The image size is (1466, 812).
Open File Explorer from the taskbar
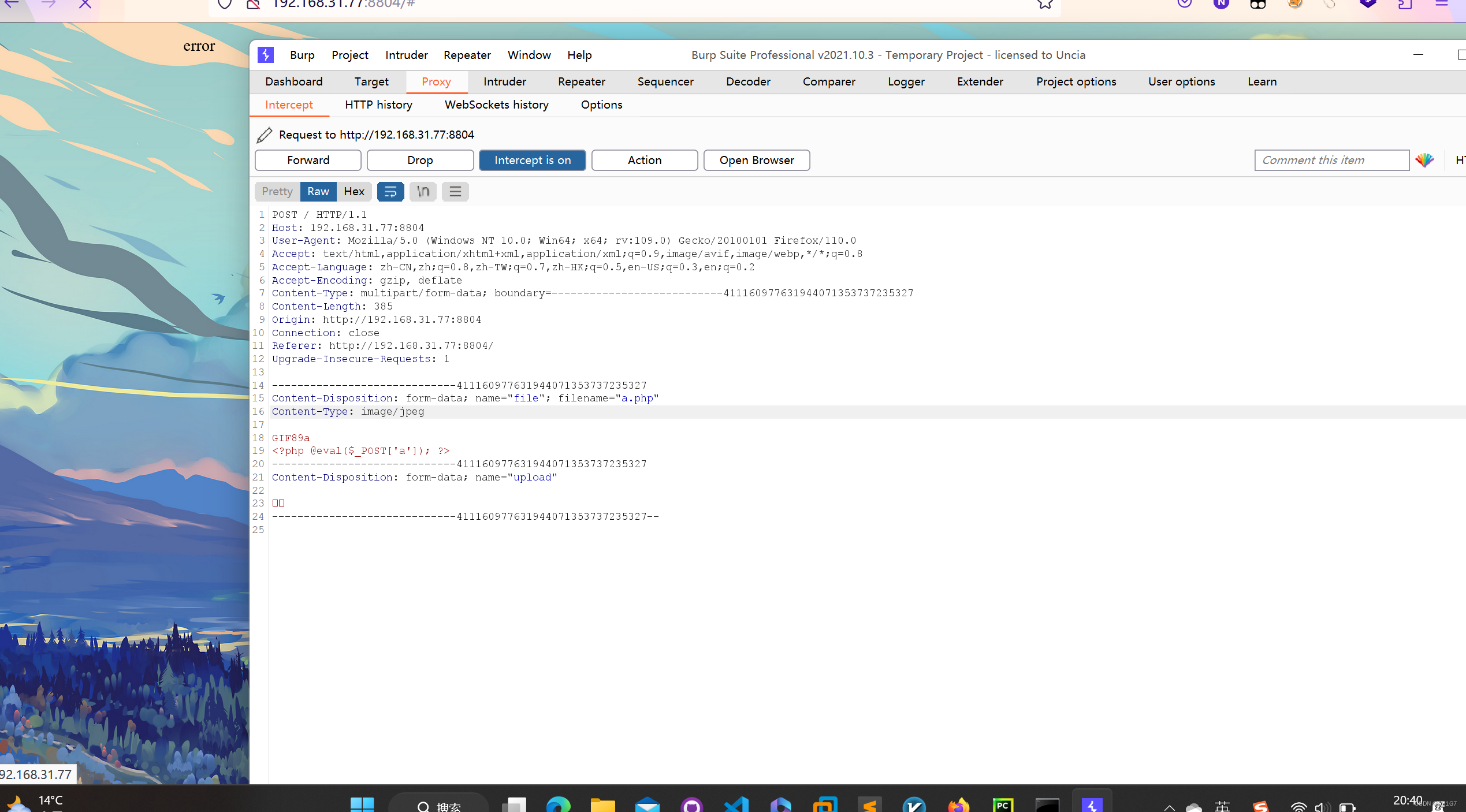(602, 804)
